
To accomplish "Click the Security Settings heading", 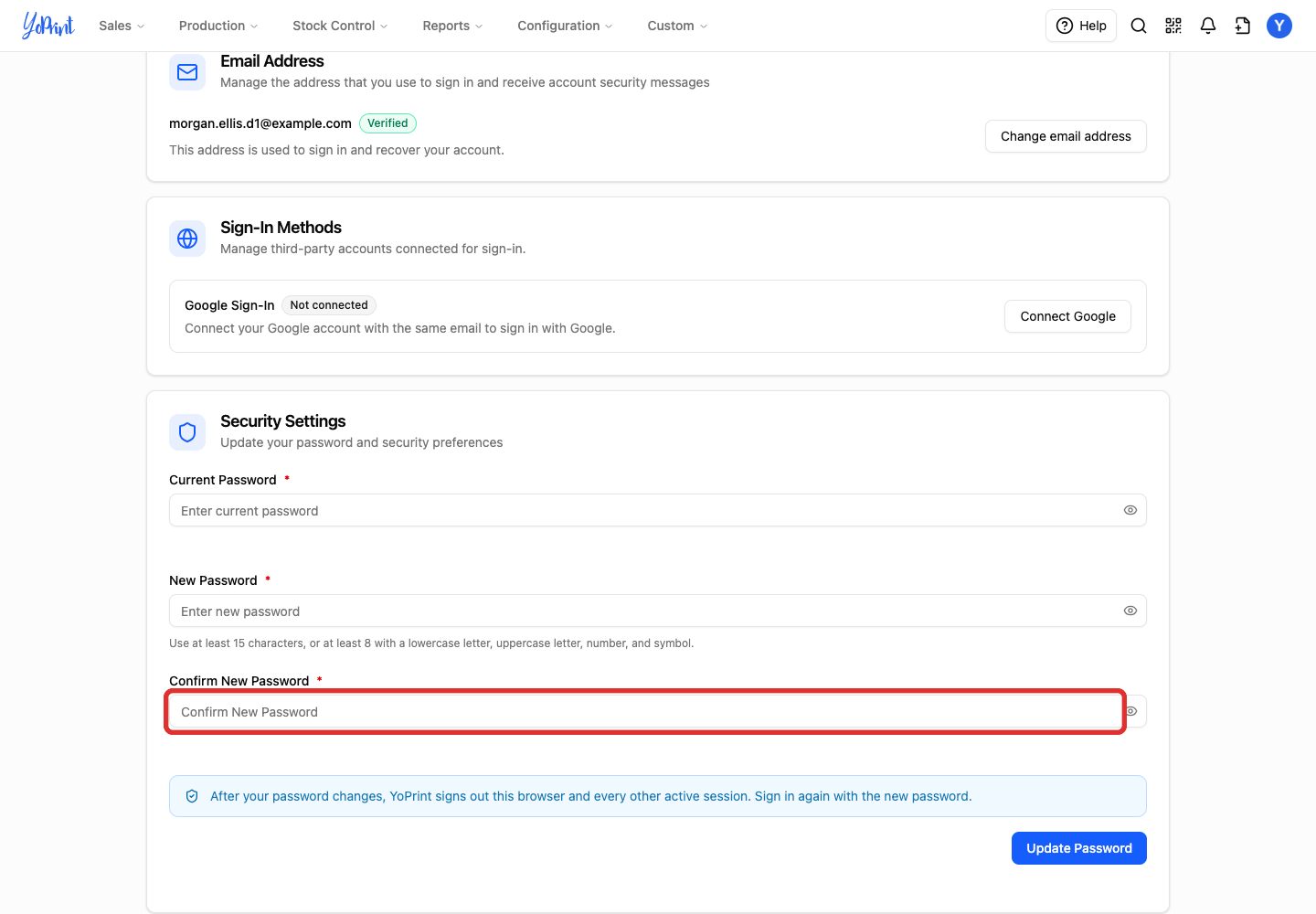I will [283, 421].
